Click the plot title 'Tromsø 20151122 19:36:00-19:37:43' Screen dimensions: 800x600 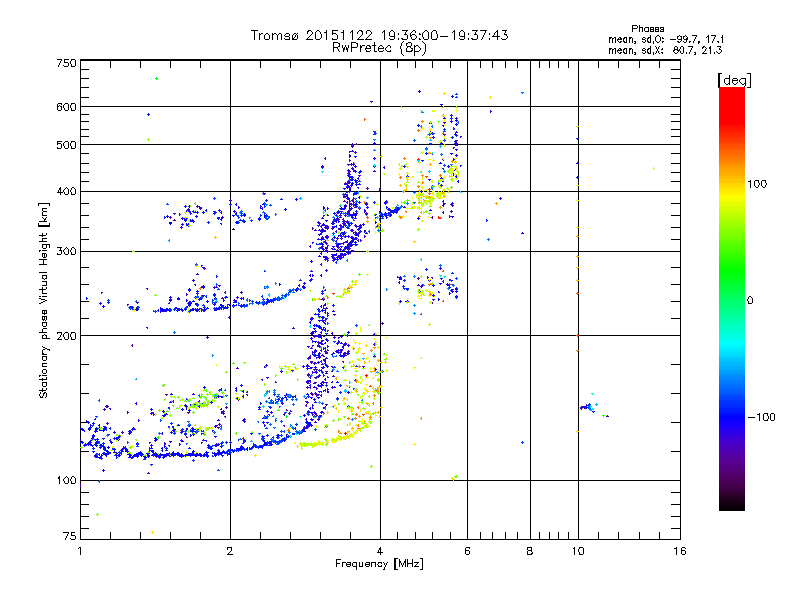tap(380, 35)
